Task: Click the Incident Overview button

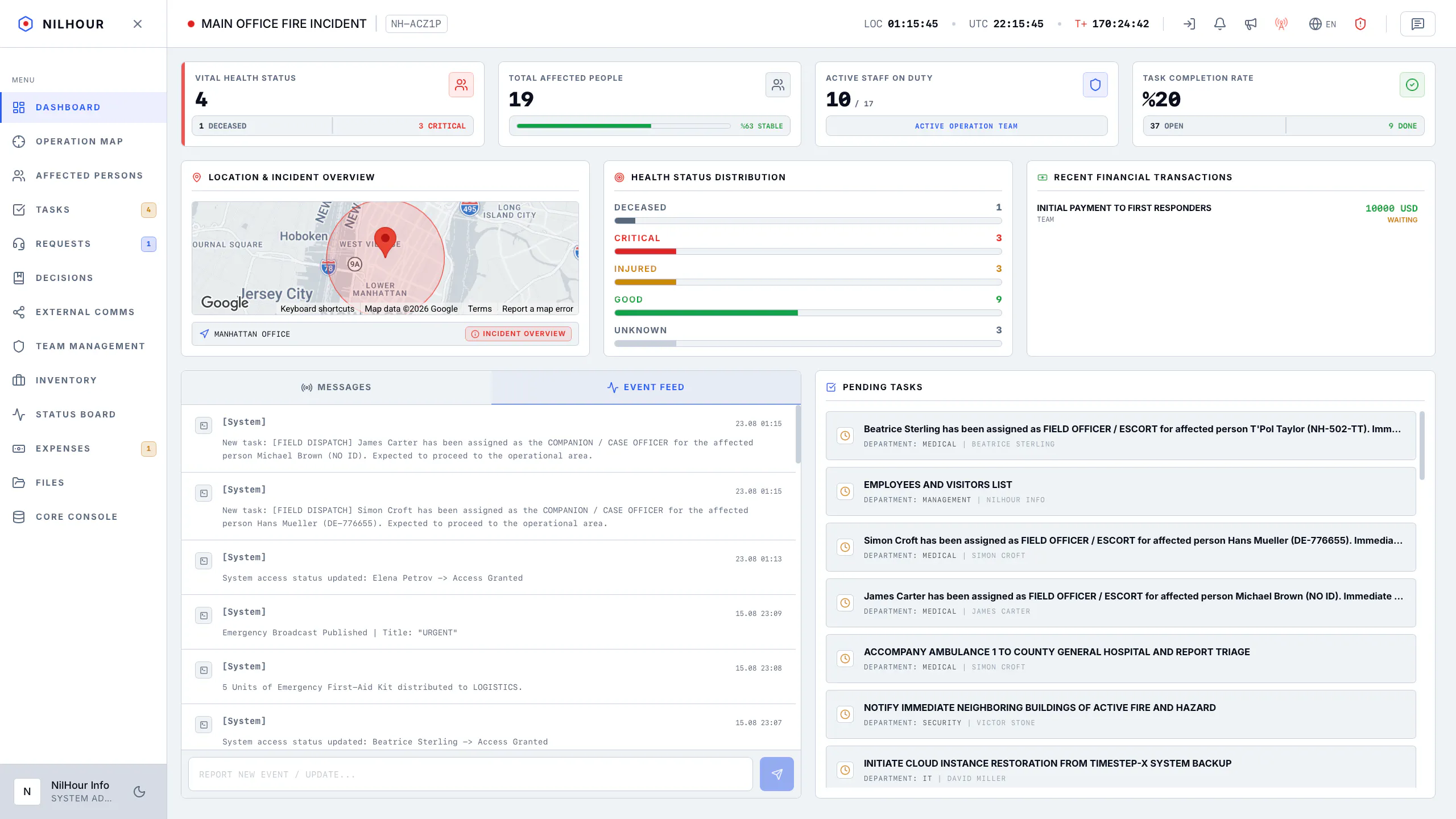Action: coord(518,334)
